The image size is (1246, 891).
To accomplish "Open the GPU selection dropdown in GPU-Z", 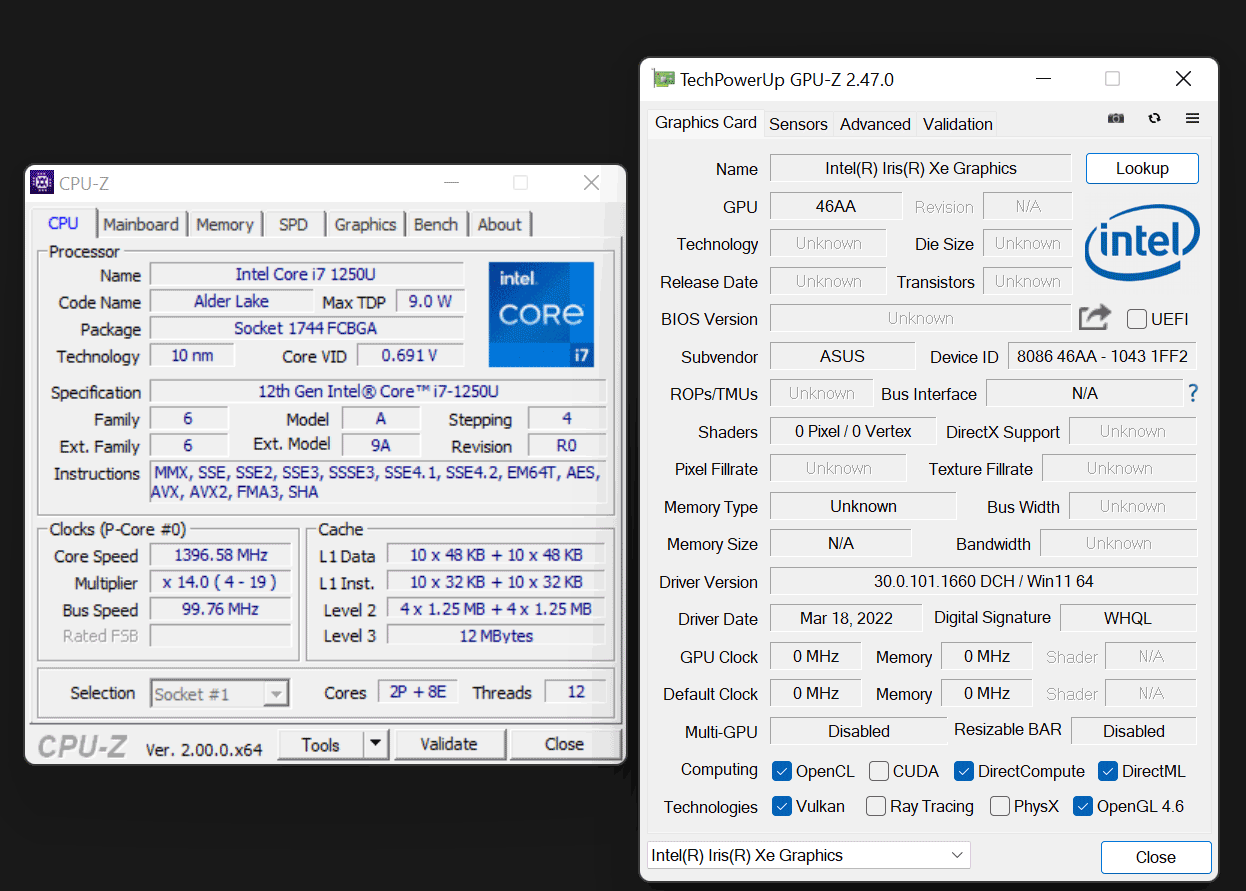I will coord(808,855).
